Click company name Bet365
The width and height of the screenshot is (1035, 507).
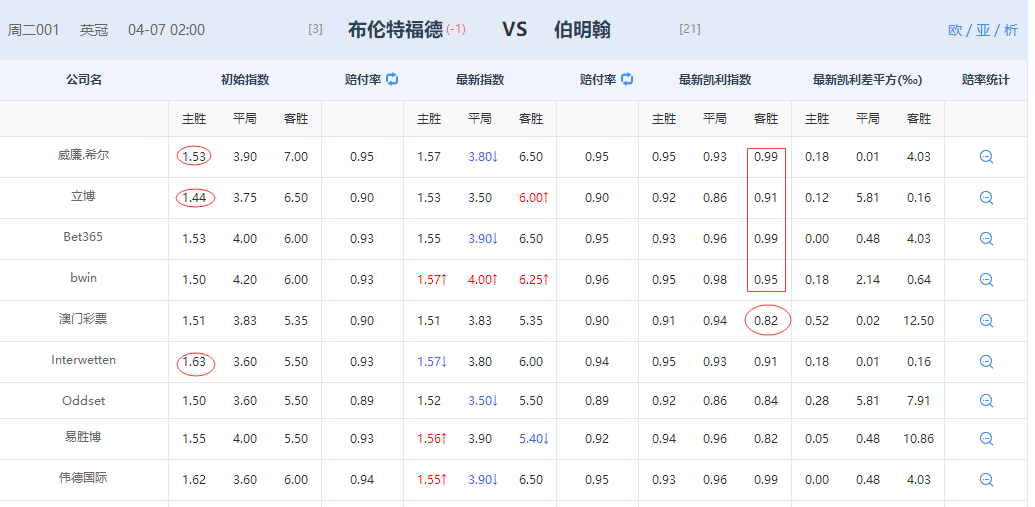pyautogui.click(x=83, y=237)
